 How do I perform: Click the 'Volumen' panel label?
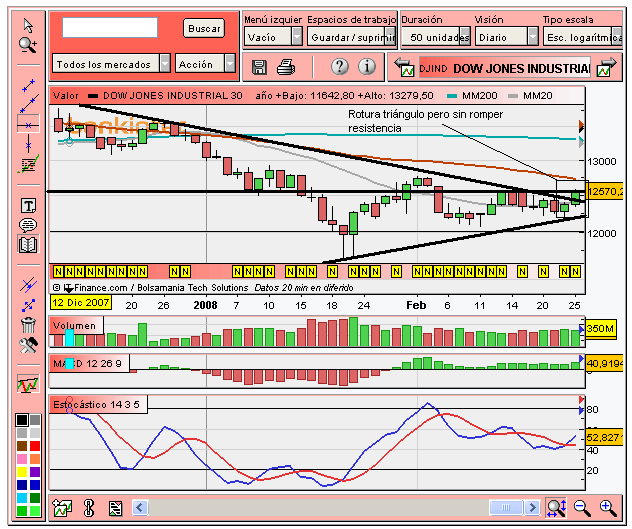pos(74,325)
